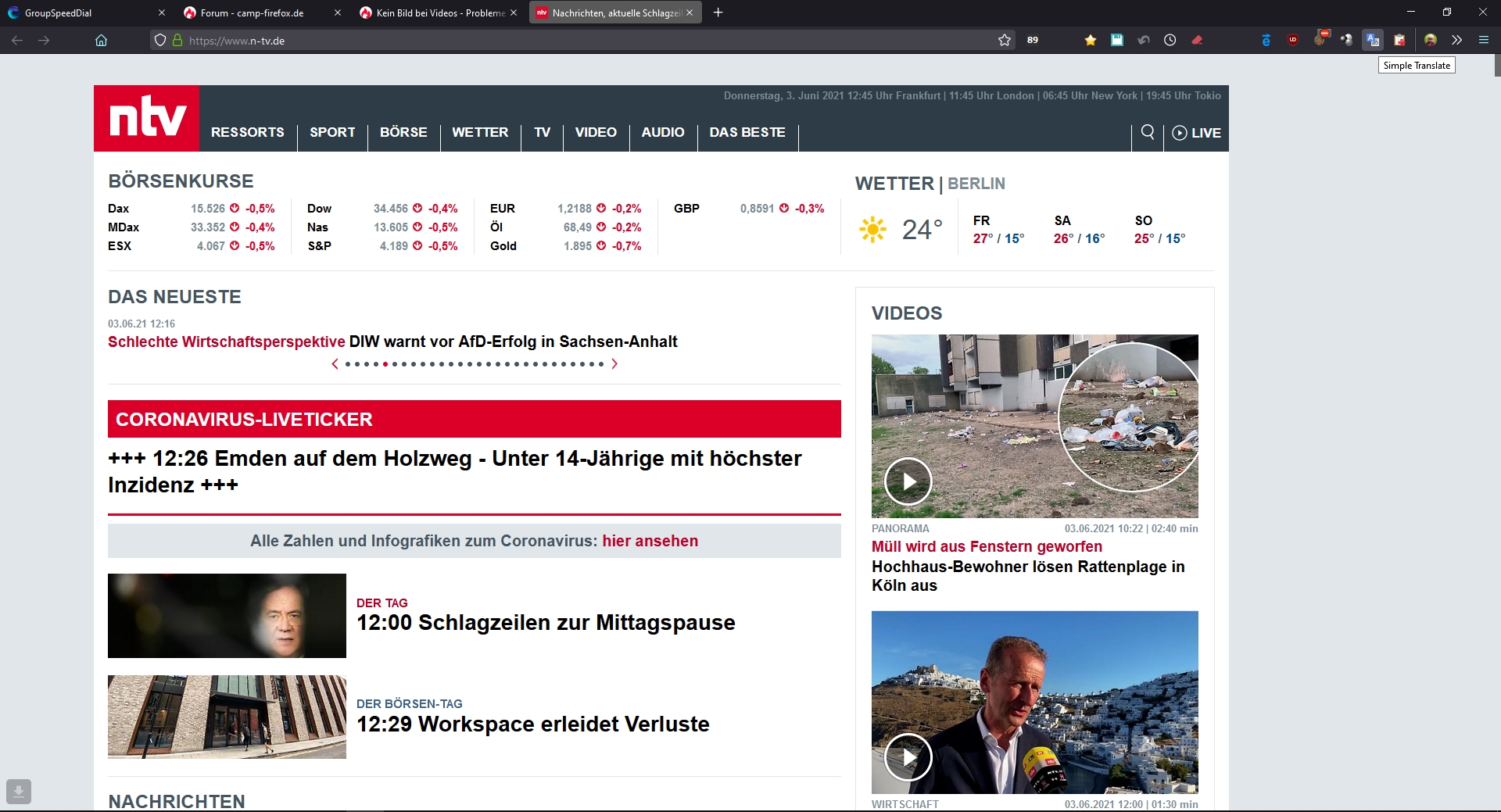The width and height of the screenshot is (1501, 812).
Task: Open the TV menu item
Action: [x=543, y=133]
